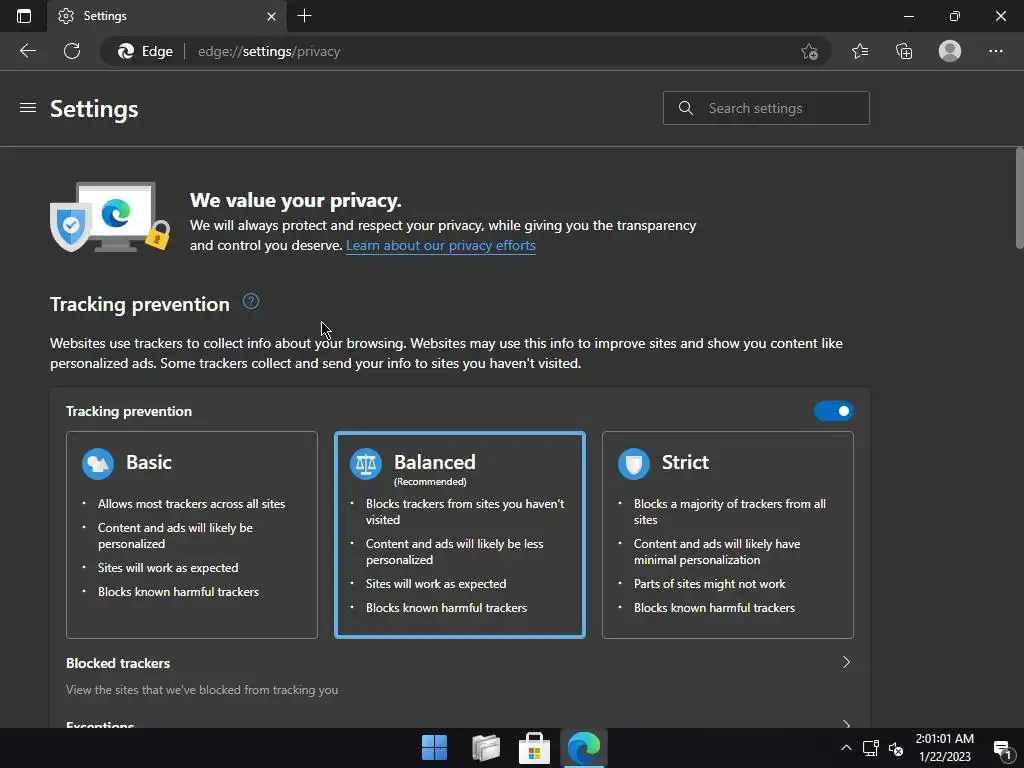Select the Balanced tracking prevention card

(460, 534)
